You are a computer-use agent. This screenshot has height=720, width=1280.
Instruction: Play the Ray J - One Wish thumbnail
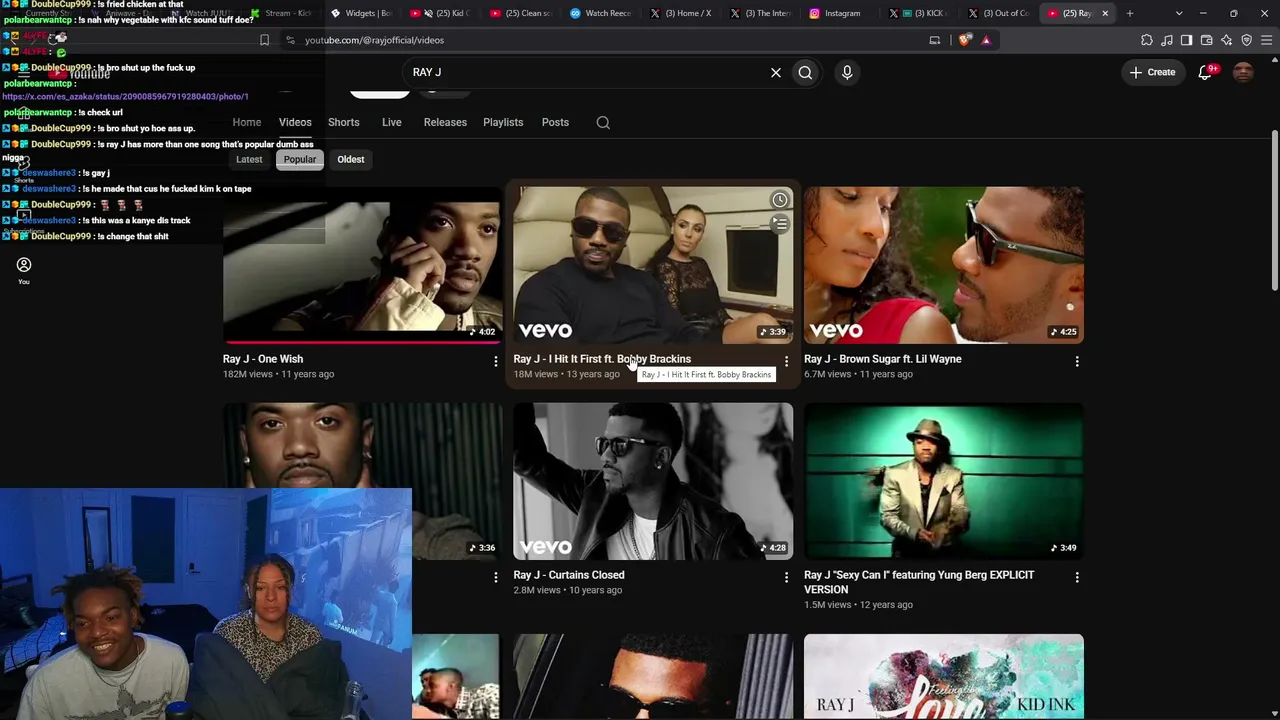point(362,264)
